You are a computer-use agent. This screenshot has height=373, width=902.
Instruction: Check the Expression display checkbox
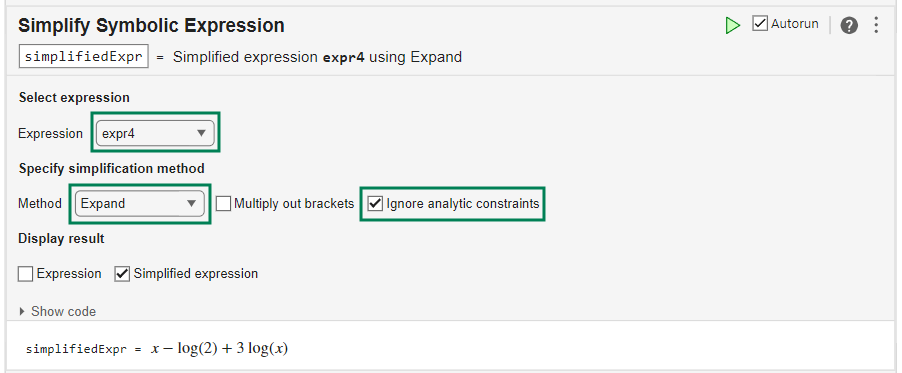tap(25, 274)
